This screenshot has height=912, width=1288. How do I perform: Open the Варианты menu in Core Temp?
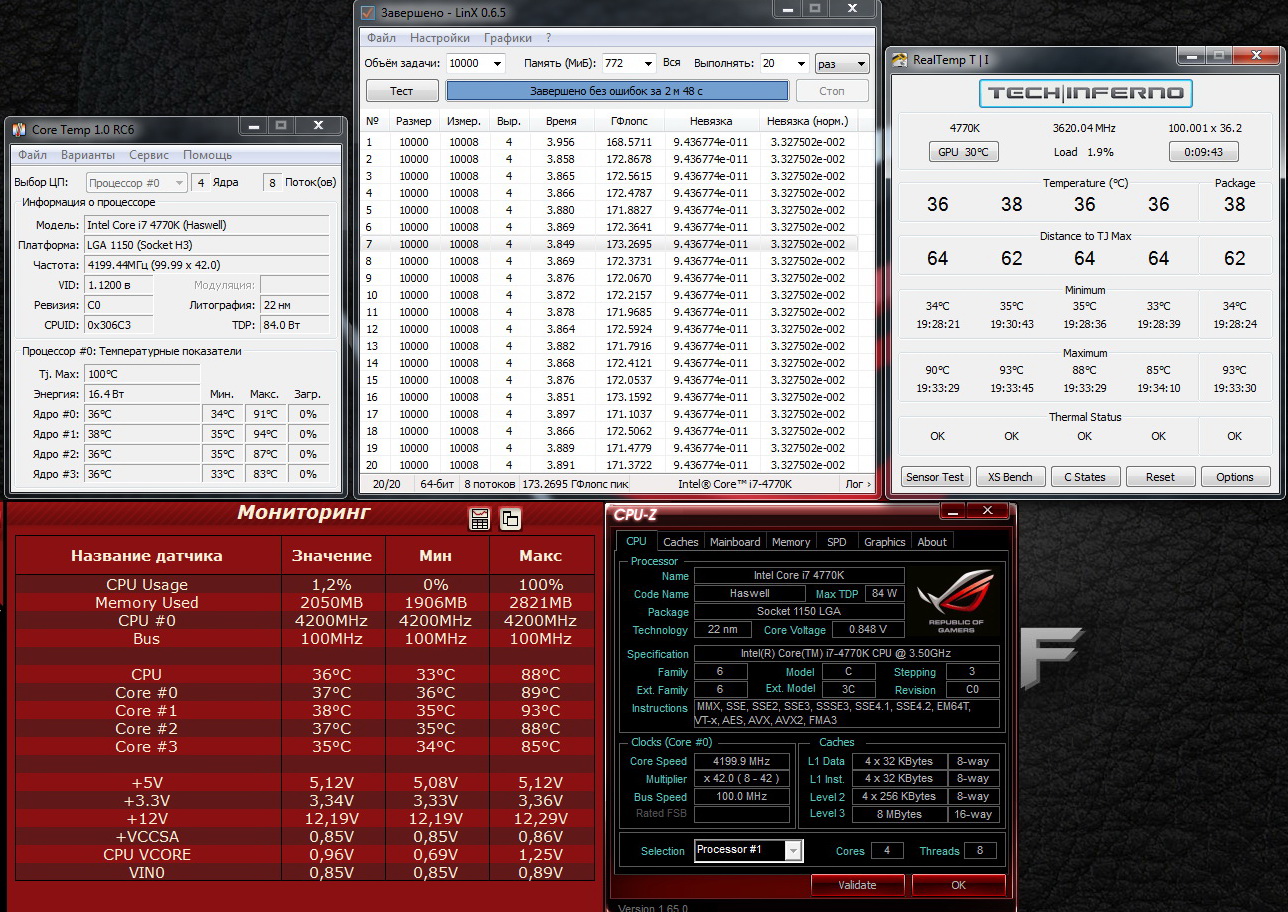point(88,155)
